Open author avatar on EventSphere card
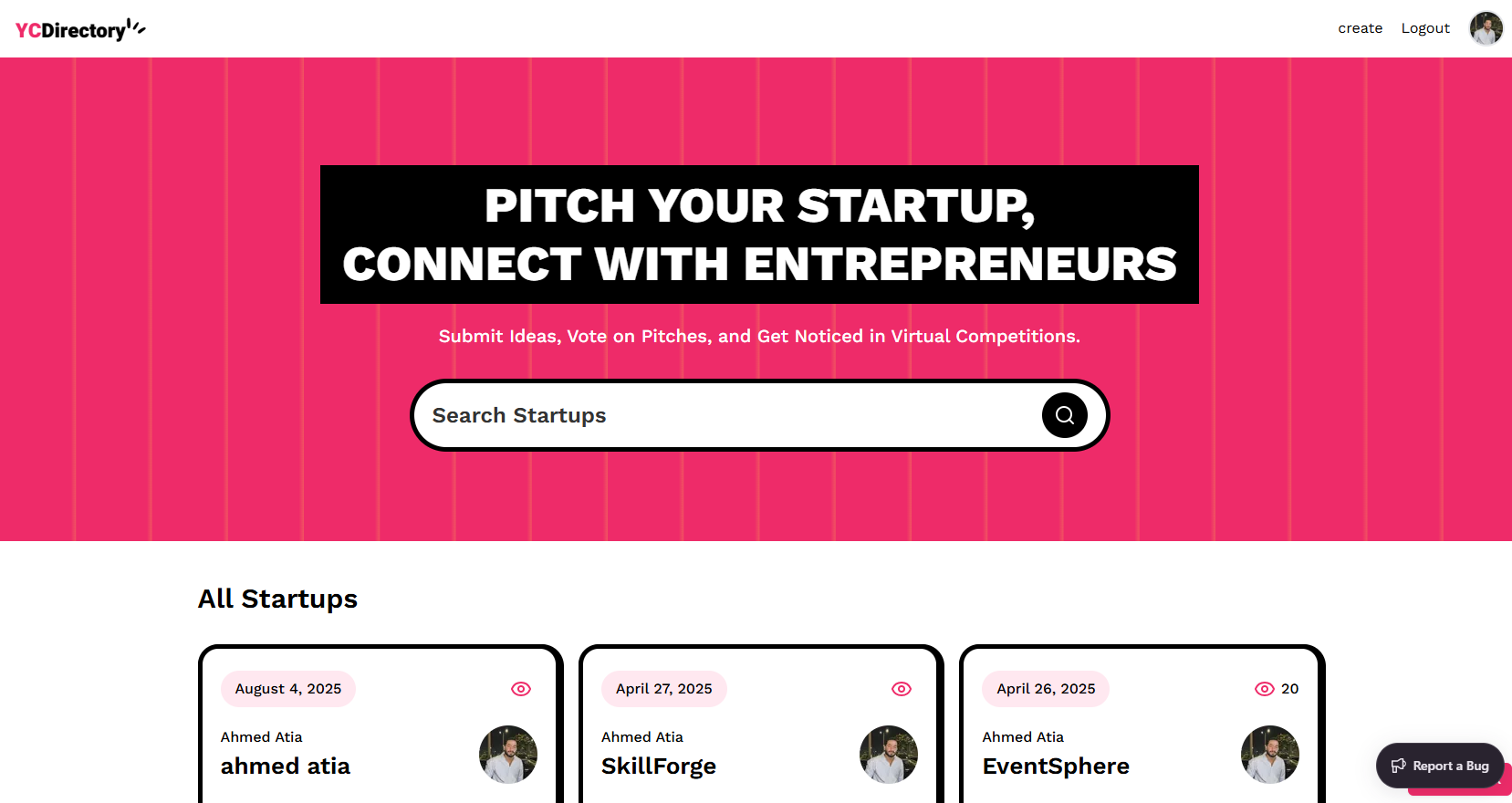The height and width of the screenshot is (803, 1512). pyautogui.click(x=1269, y=755)
